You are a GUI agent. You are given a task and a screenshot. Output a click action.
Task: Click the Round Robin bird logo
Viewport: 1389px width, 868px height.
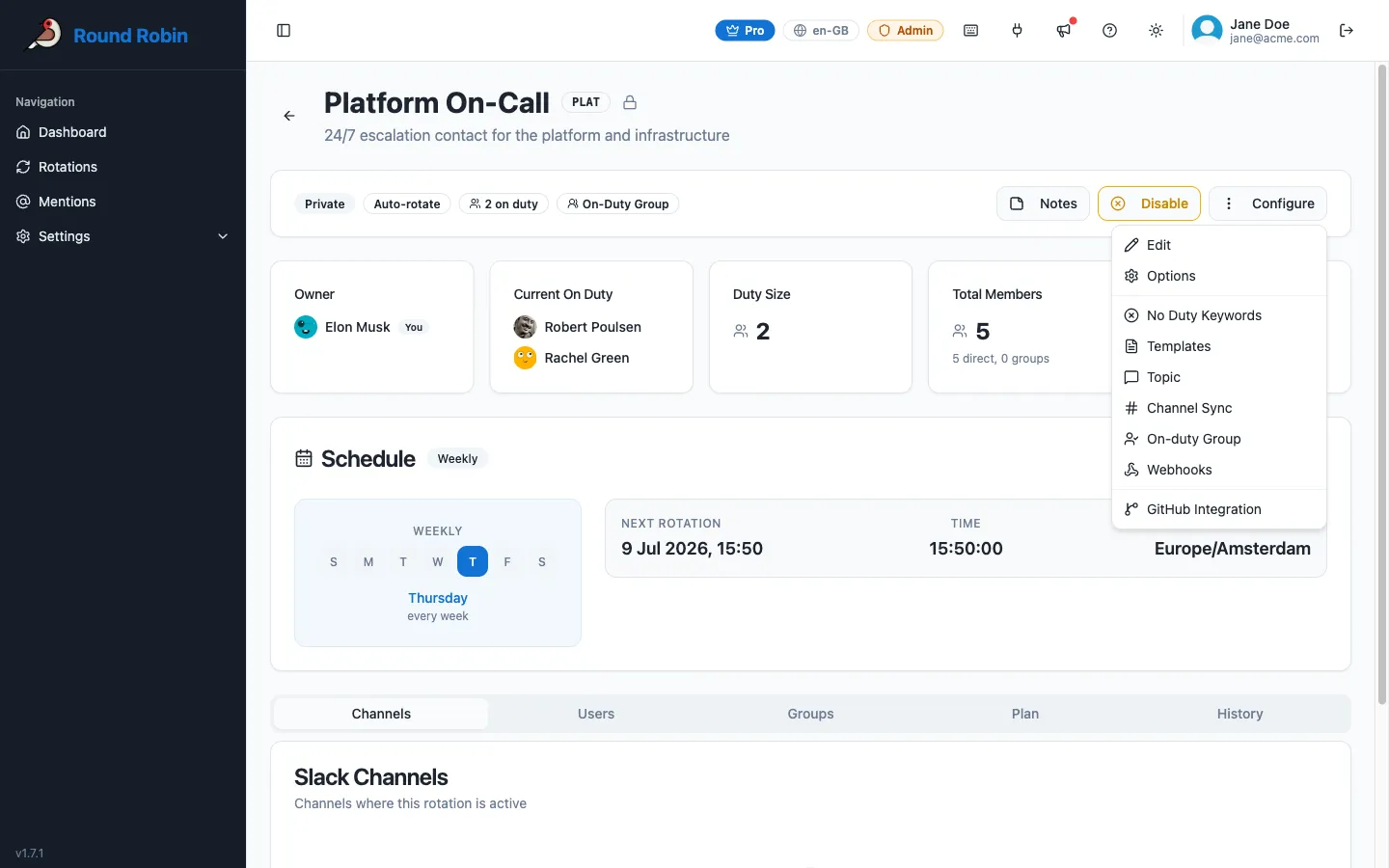point(44,35)
